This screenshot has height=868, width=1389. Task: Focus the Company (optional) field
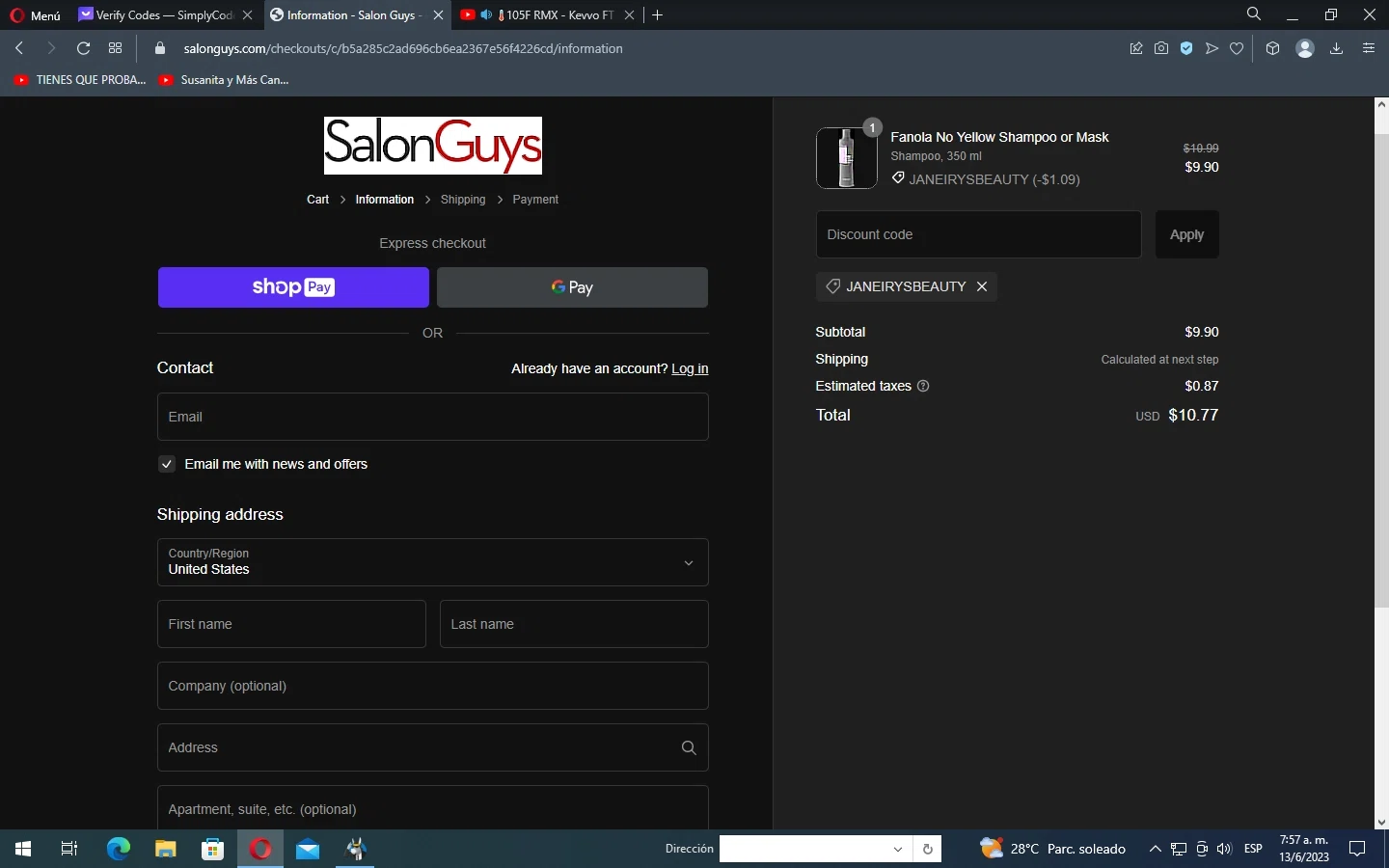(433, 686)
